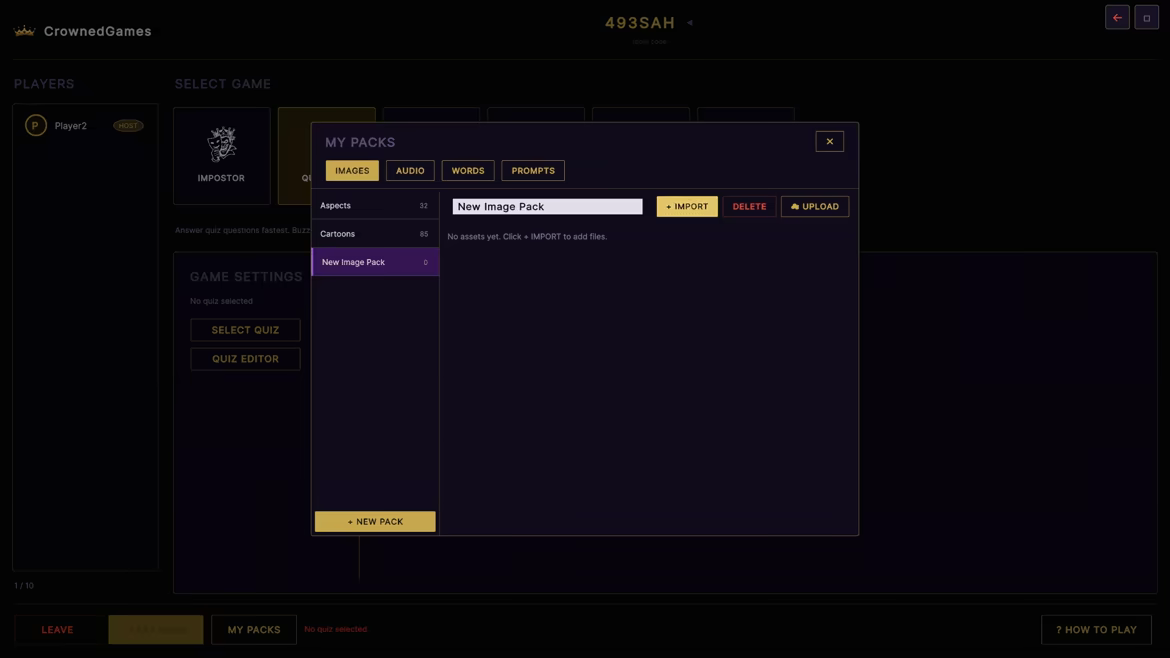The height and width of the screenshot is (658, 1170).
Task: Click the 32 count beside Aspects
Action: [x=423, y=206]
